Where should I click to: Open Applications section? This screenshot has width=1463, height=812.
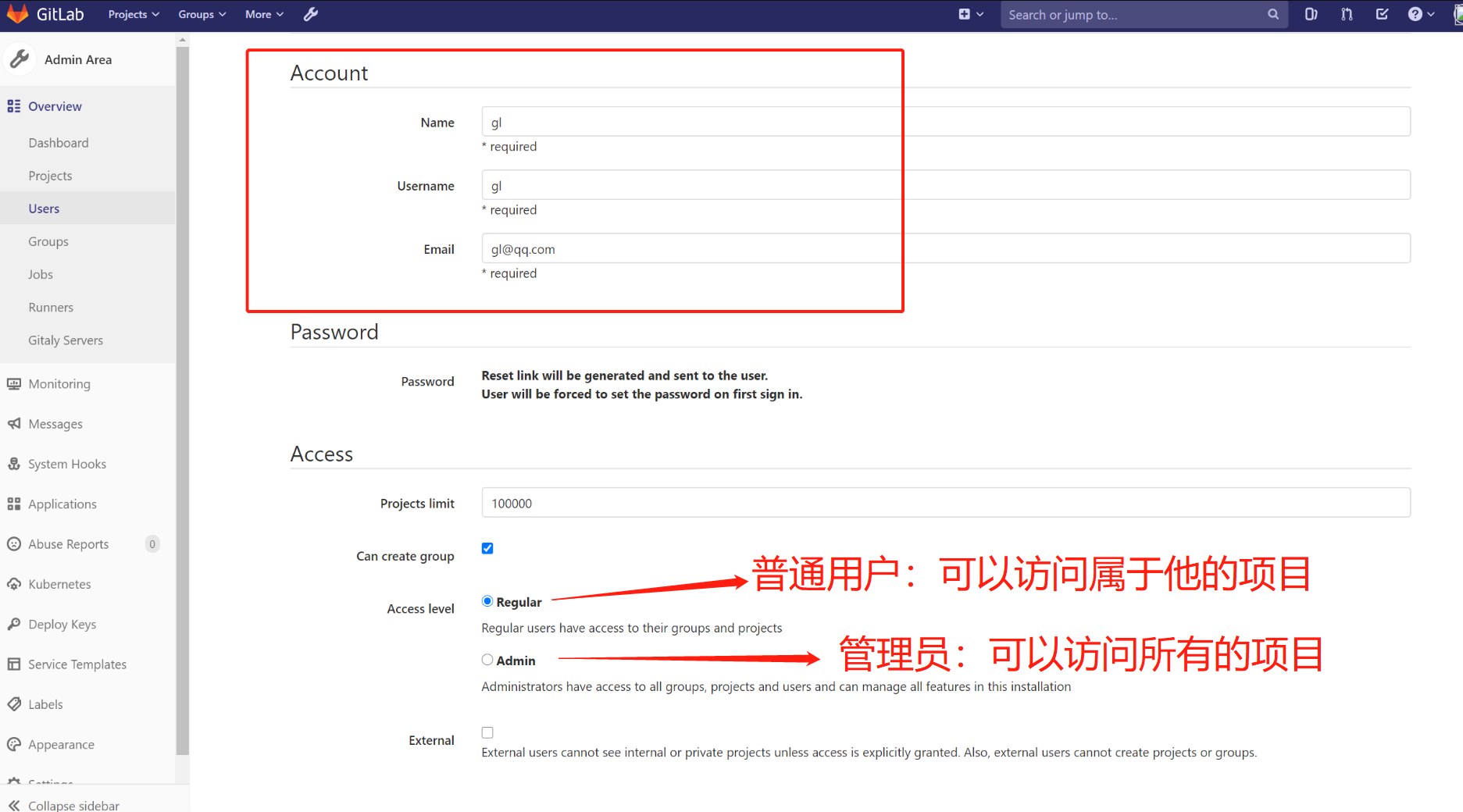(x=62, y=504)
